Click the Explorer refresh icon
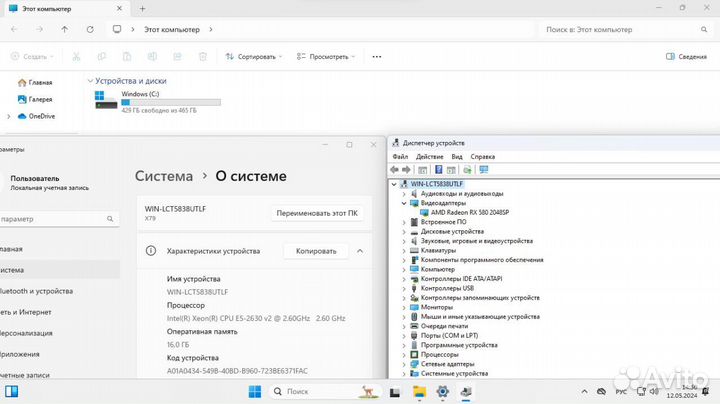The width and height of the screenshot is (720, 404). click(90, 29)
